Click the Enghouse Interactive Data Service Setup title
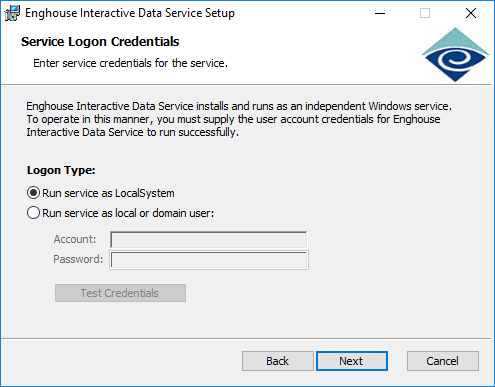Screen dimensions: 495x387 [130, 13]
